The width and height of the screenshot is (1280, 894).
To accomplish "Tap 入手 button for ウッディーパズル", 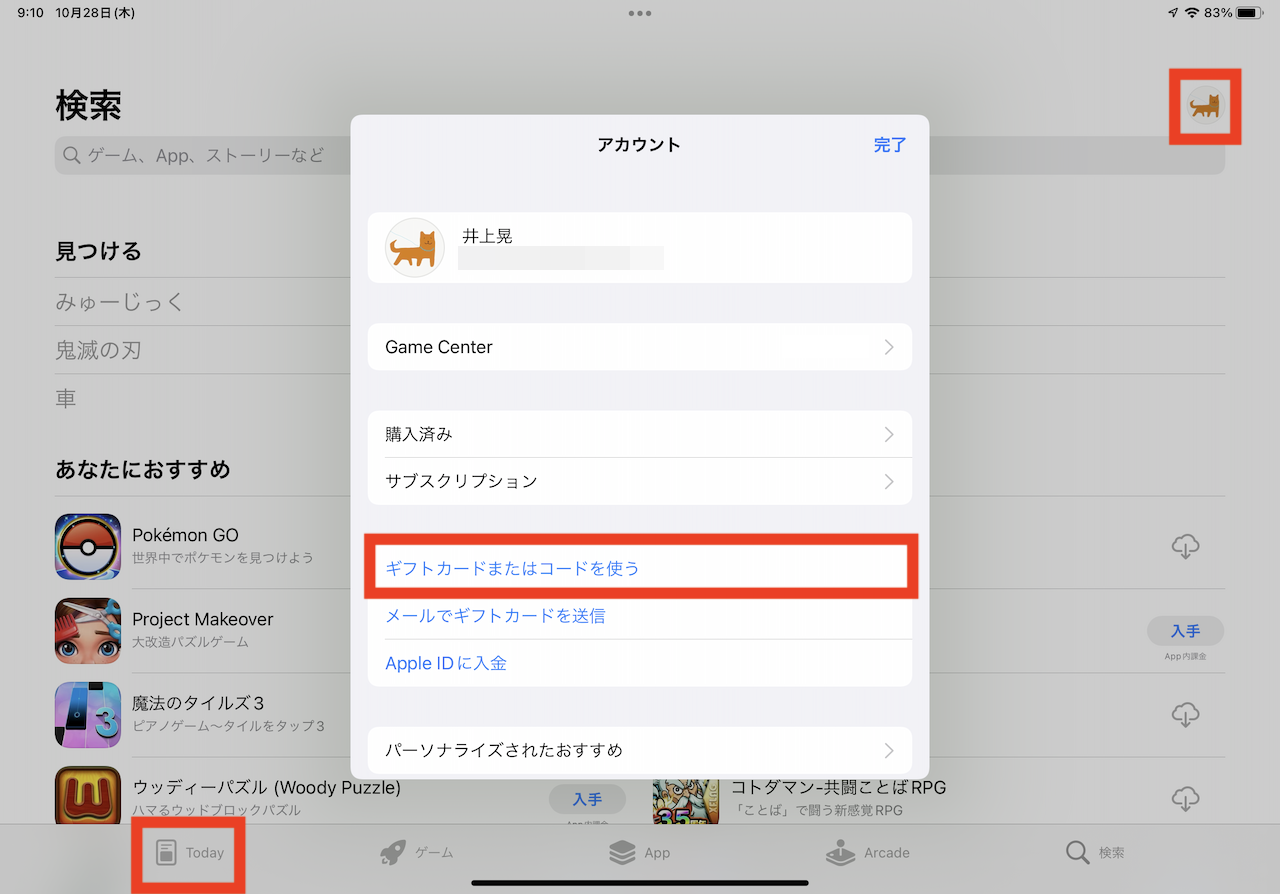I will coord(587,799).
